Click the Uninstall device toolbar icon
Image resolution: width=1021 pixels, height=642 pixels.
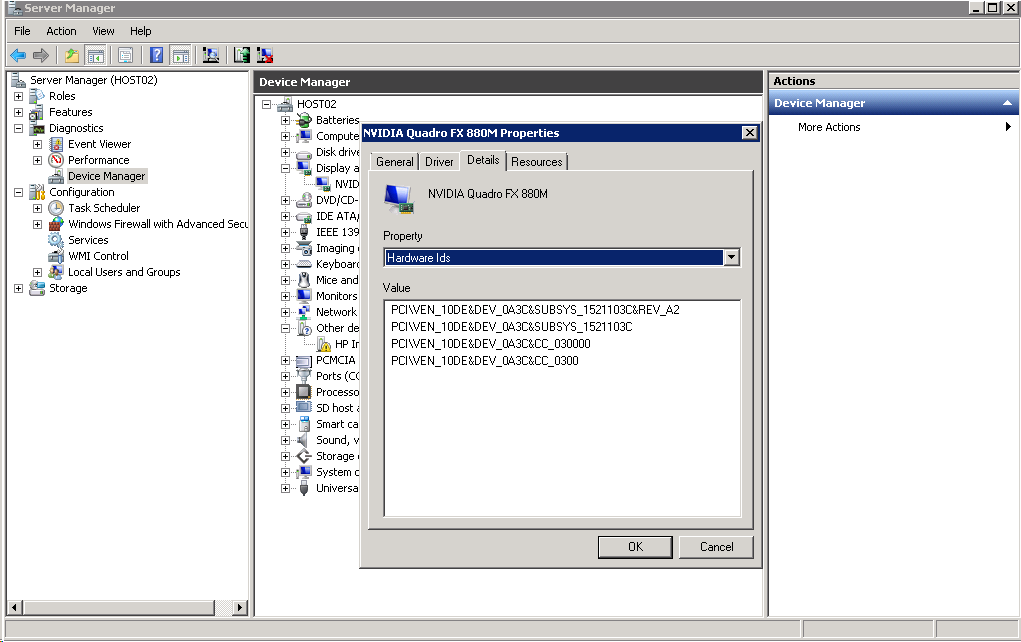tap(265, 56)
